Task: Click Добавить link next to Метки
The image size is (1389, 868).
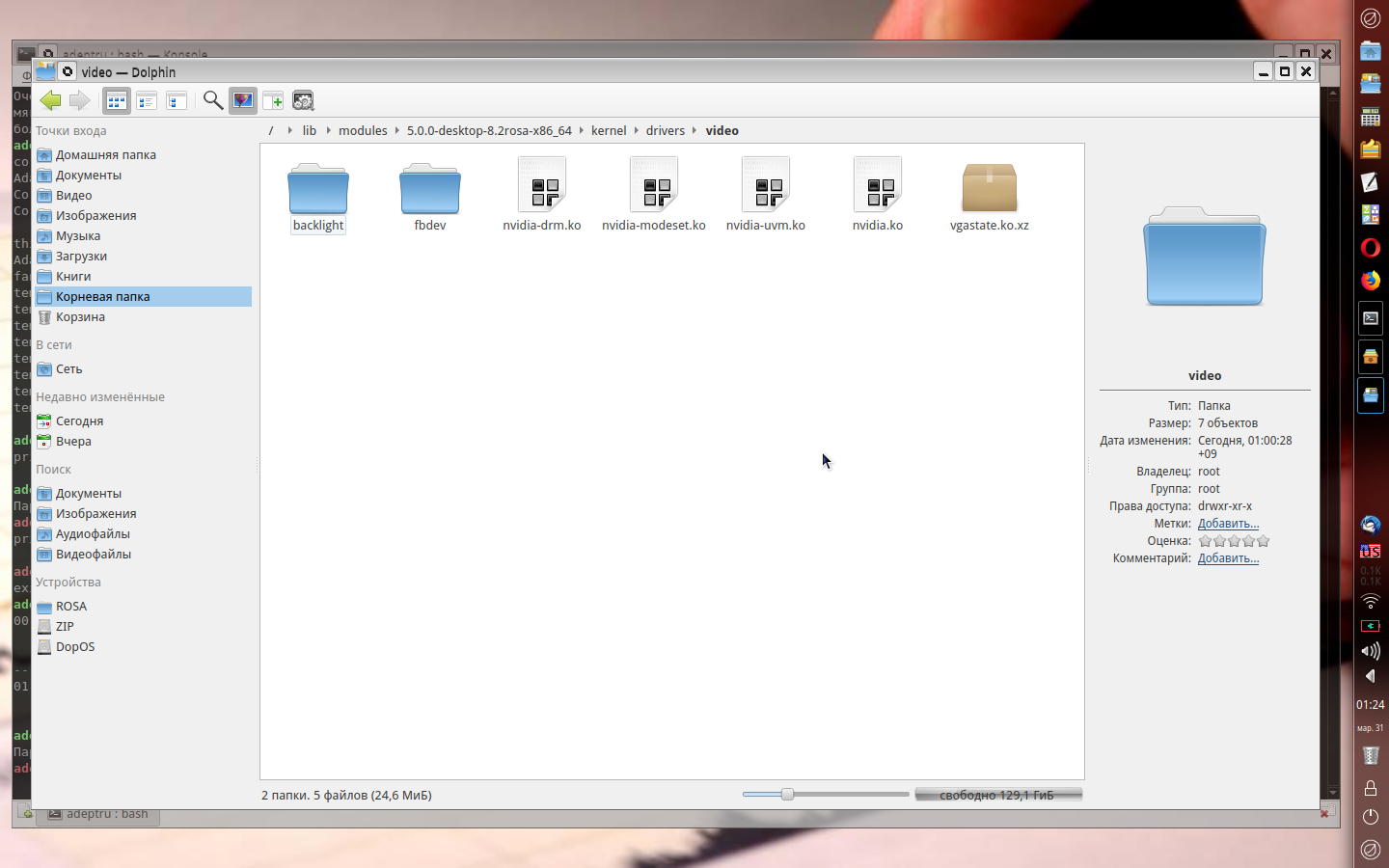Action: 1228,524
